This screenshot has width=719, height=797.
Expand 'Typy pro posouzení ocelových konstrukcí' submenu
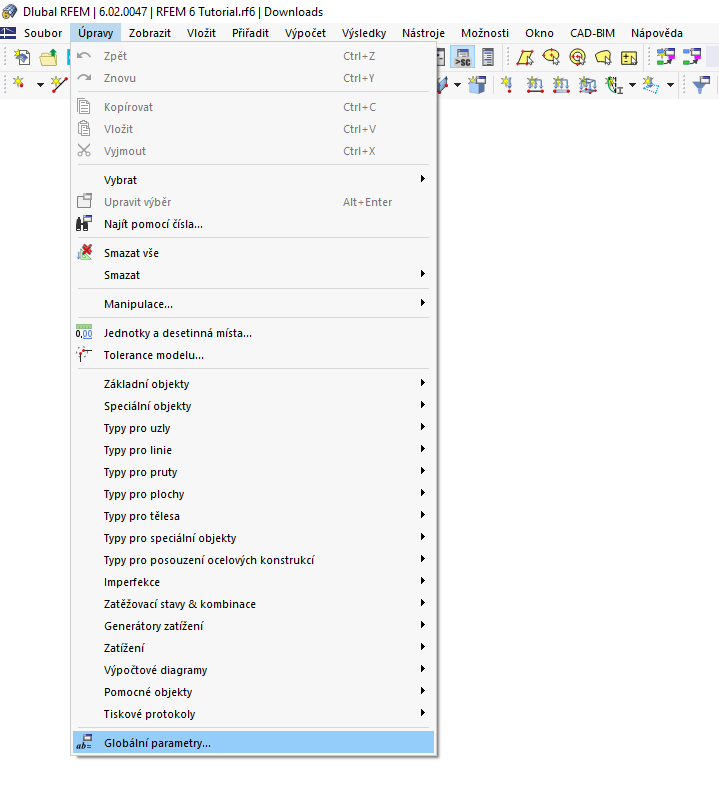coord(253,560)
